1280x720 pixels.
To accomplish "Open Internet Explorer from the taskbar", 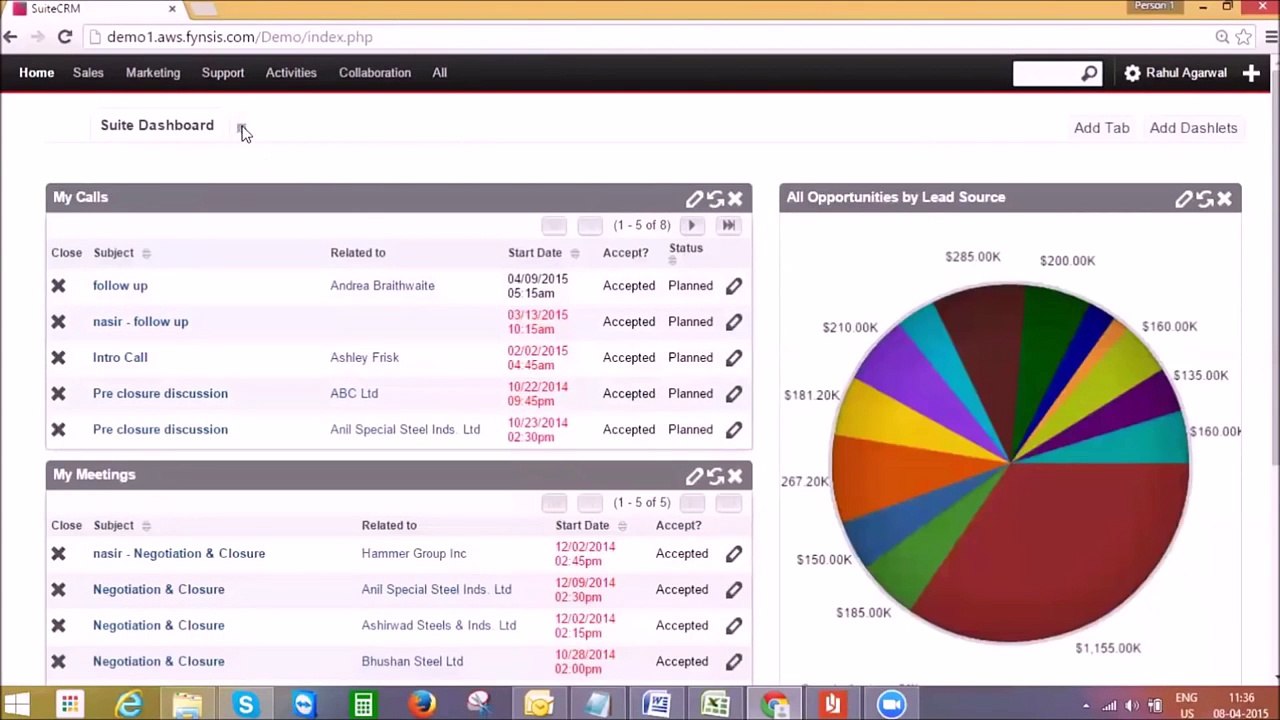I will (x=129, y=705).
